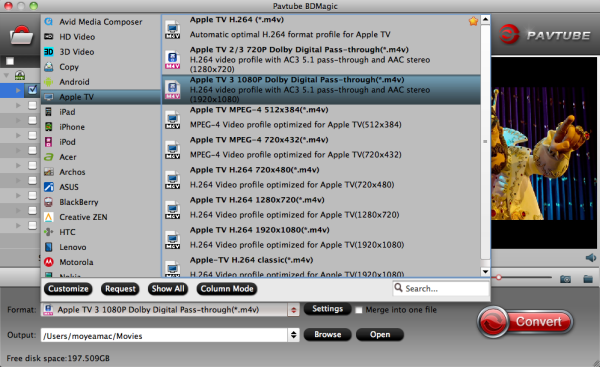
Task: Click the Apple TV H.264 1280x720 icon
Action: tap(173, 210)
